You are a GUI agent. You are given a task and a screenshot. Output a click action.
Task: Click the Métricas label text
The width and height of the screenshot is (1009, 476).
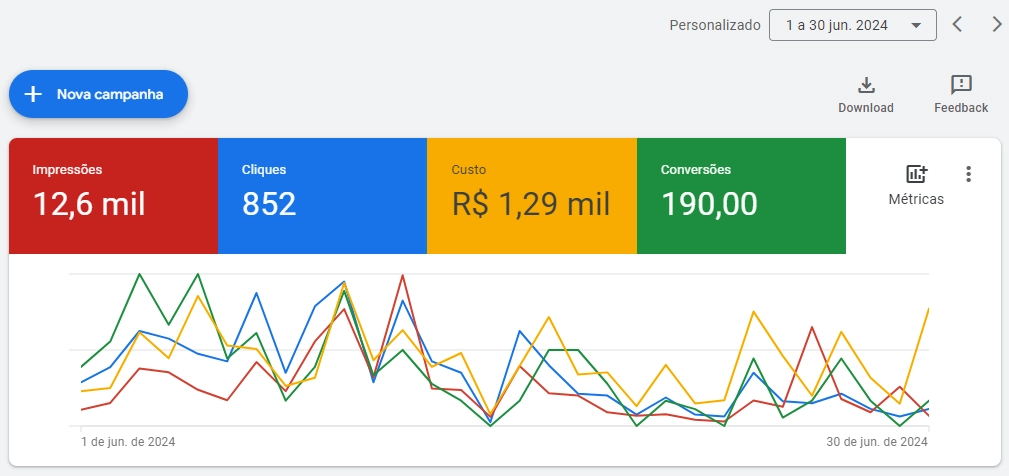916,199
